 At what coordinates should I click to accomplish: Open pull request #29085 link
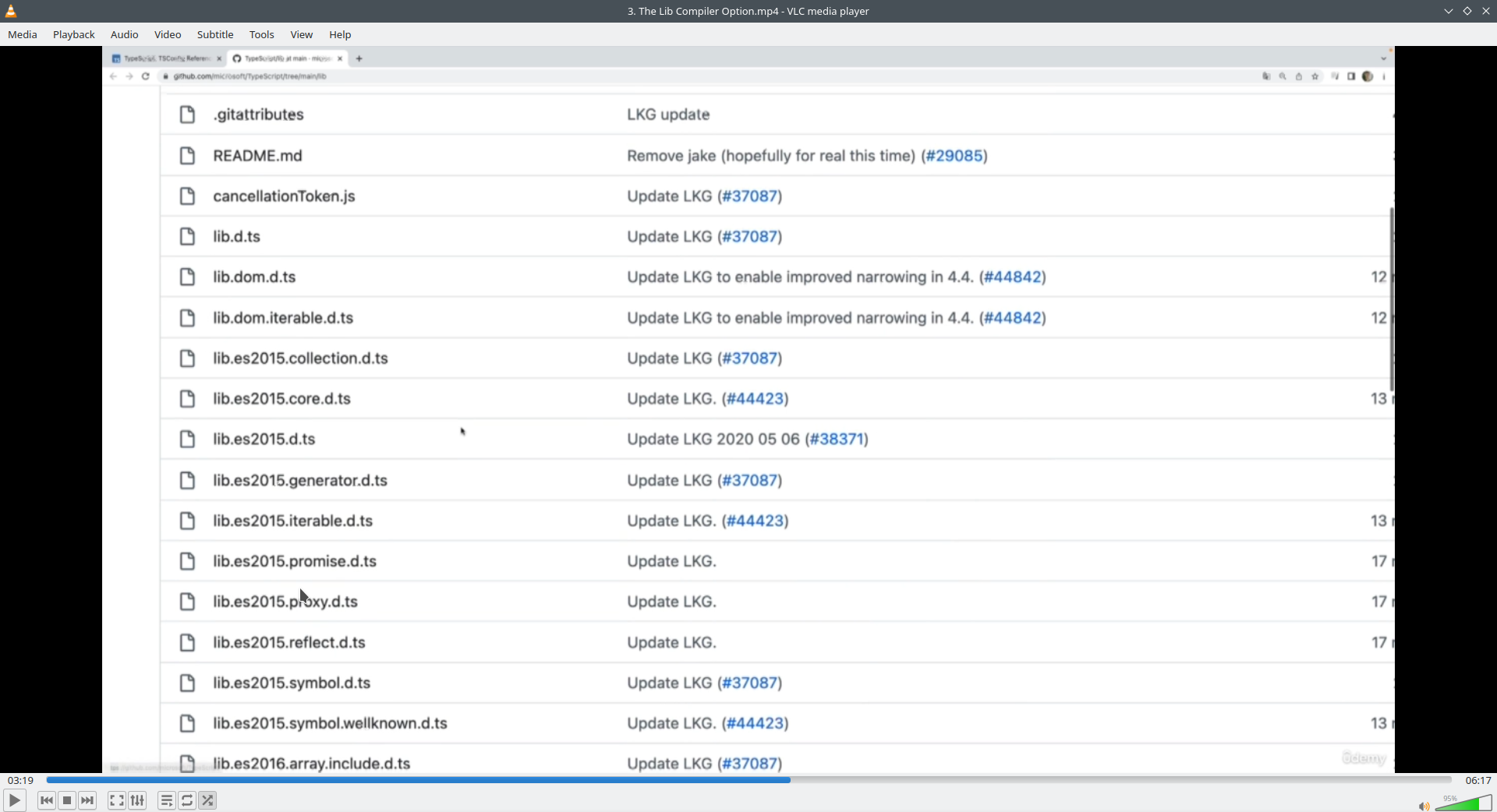(954, 156)
